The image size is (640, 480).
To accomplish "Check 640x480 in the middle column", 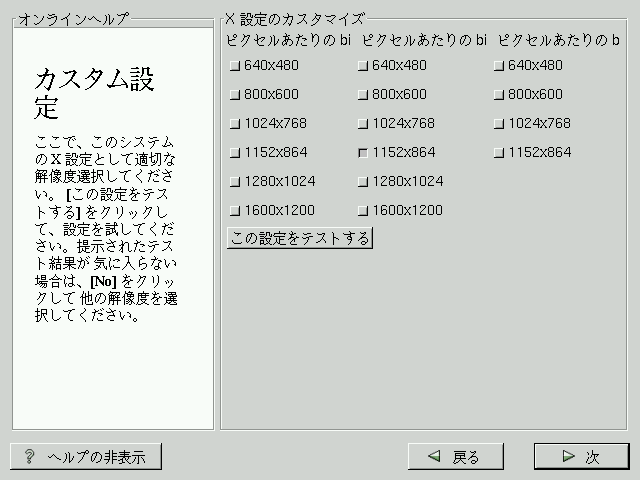I will click(x=363, y=66).
